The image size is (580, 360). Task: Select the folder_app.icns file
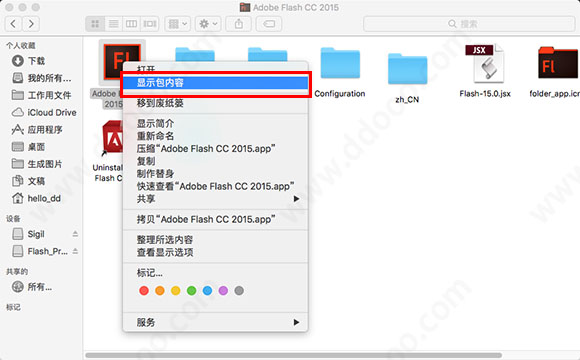[558, 63]
